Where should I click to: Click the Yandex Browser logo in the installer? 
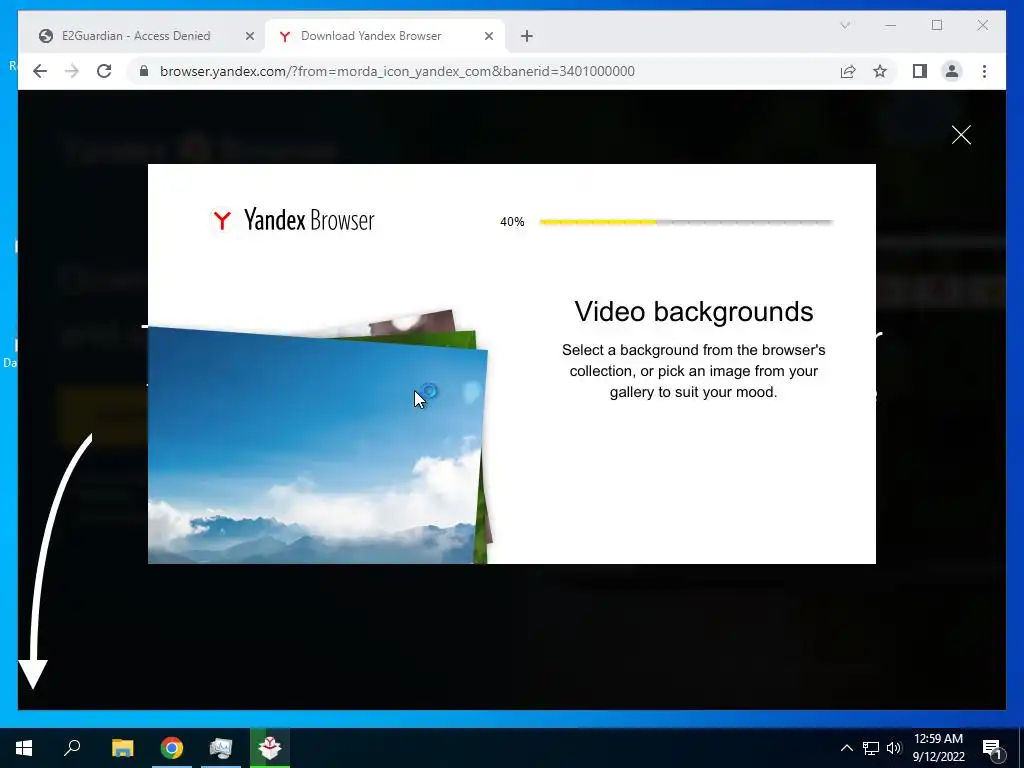pyautogui.click(x=293, y=220)
